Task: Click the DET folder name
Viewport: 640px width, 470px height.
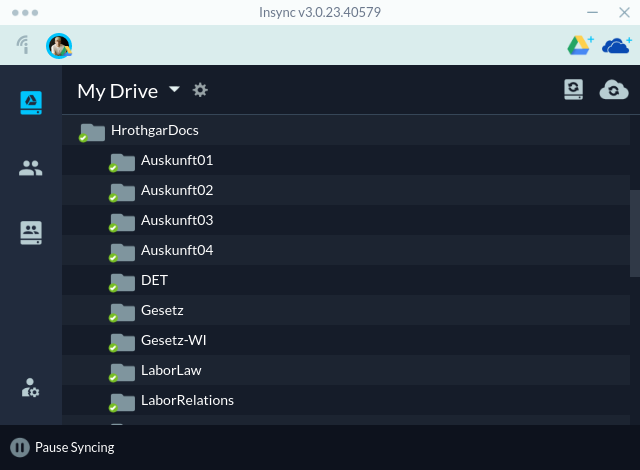Action: tap(154, 280)
